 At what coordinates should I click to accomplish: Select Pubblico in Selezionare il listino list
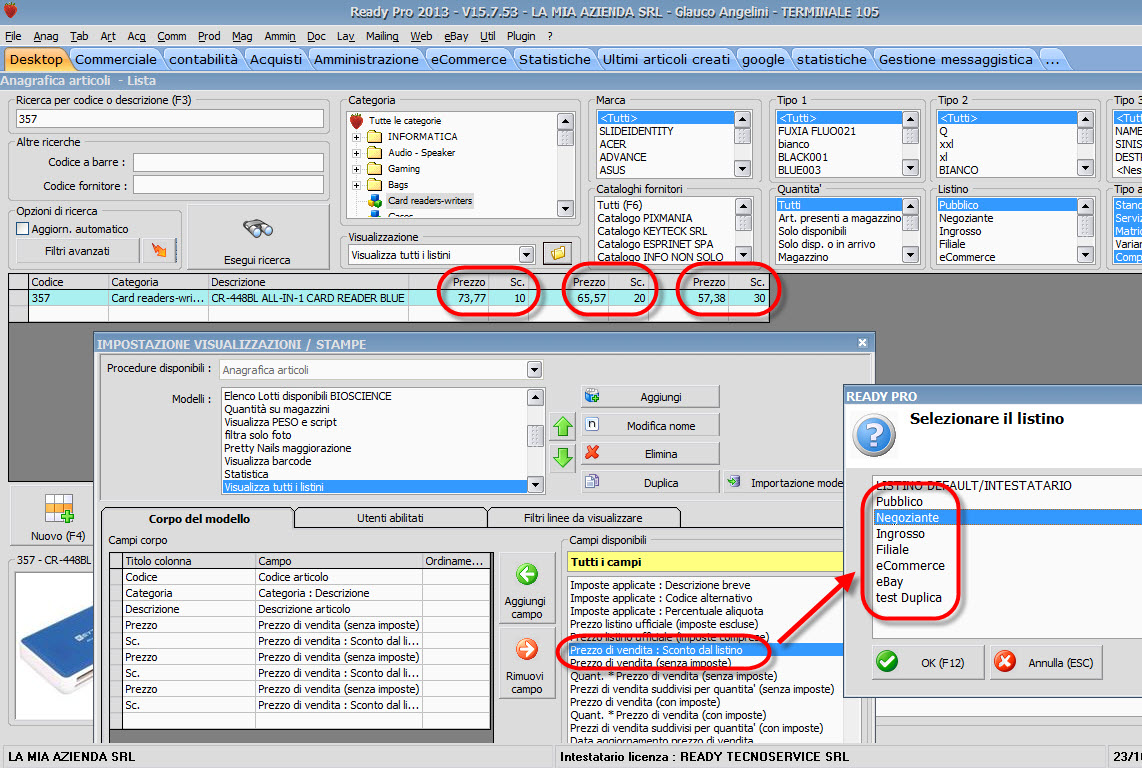tap(899, 501)
